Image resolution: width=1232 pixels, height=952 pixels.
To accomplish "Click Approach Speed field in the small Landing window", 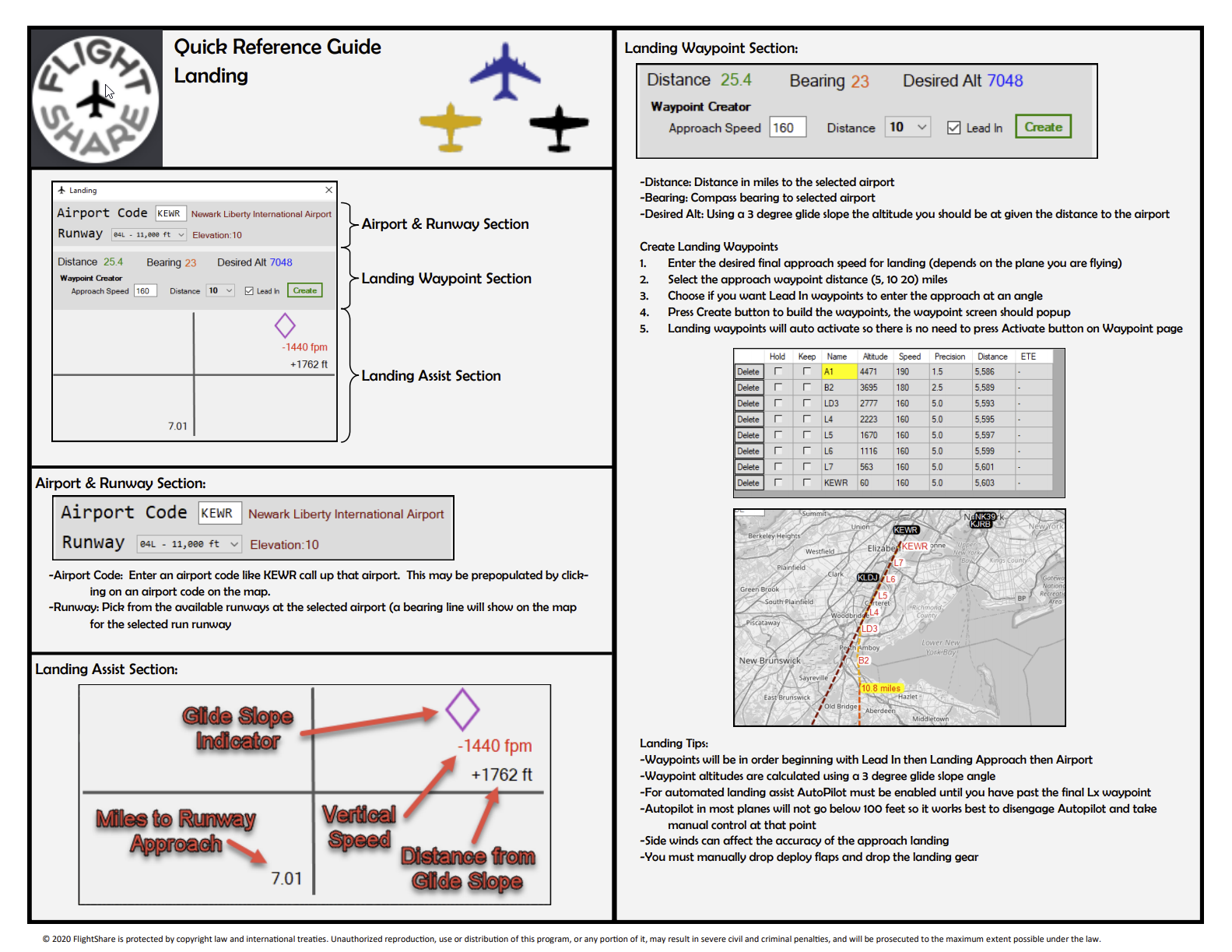I will click(146, 291).
